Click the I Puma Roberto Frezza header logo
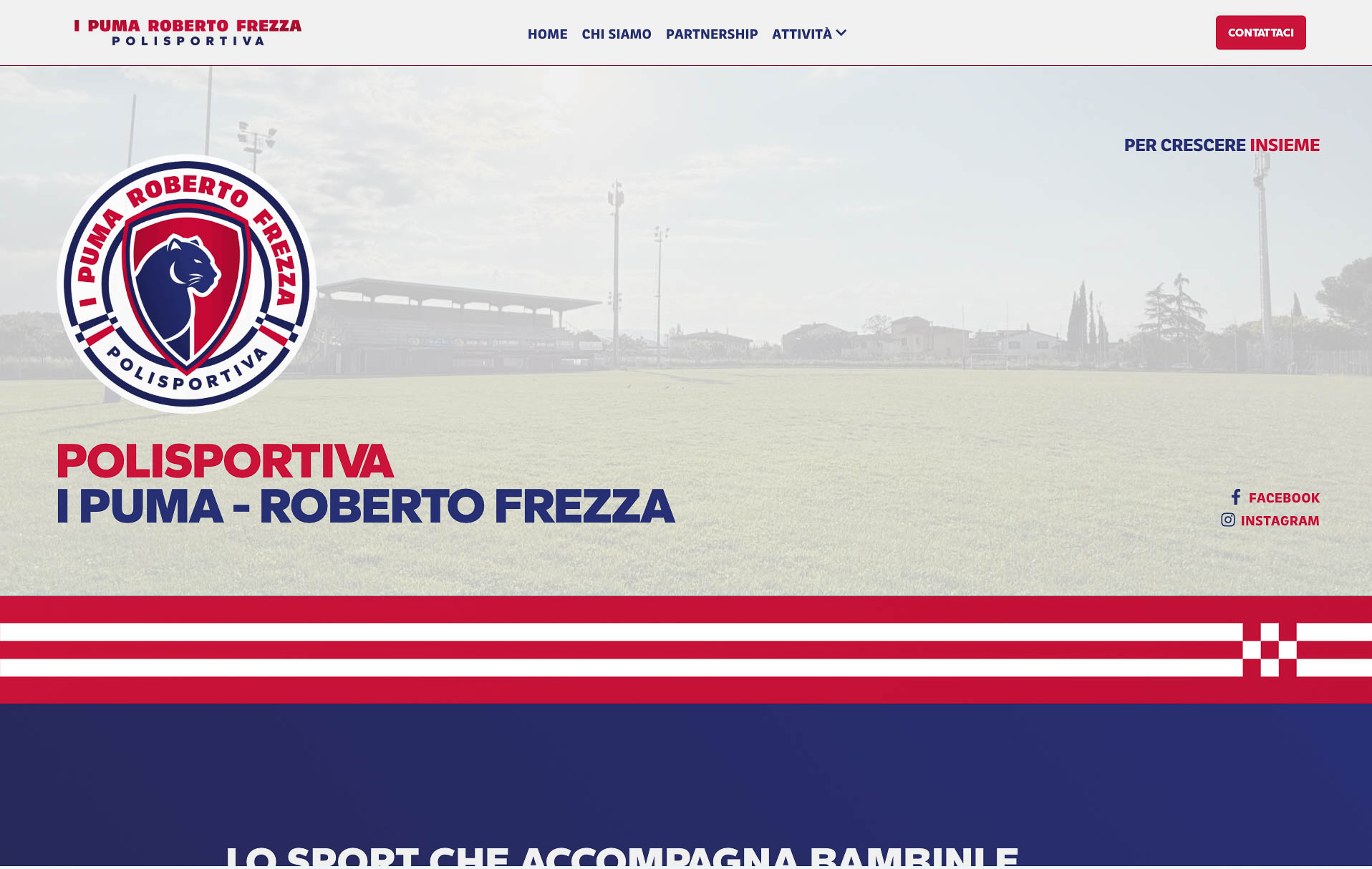The width and height of the screenshot is (1372, 869). tap(188, 33)
